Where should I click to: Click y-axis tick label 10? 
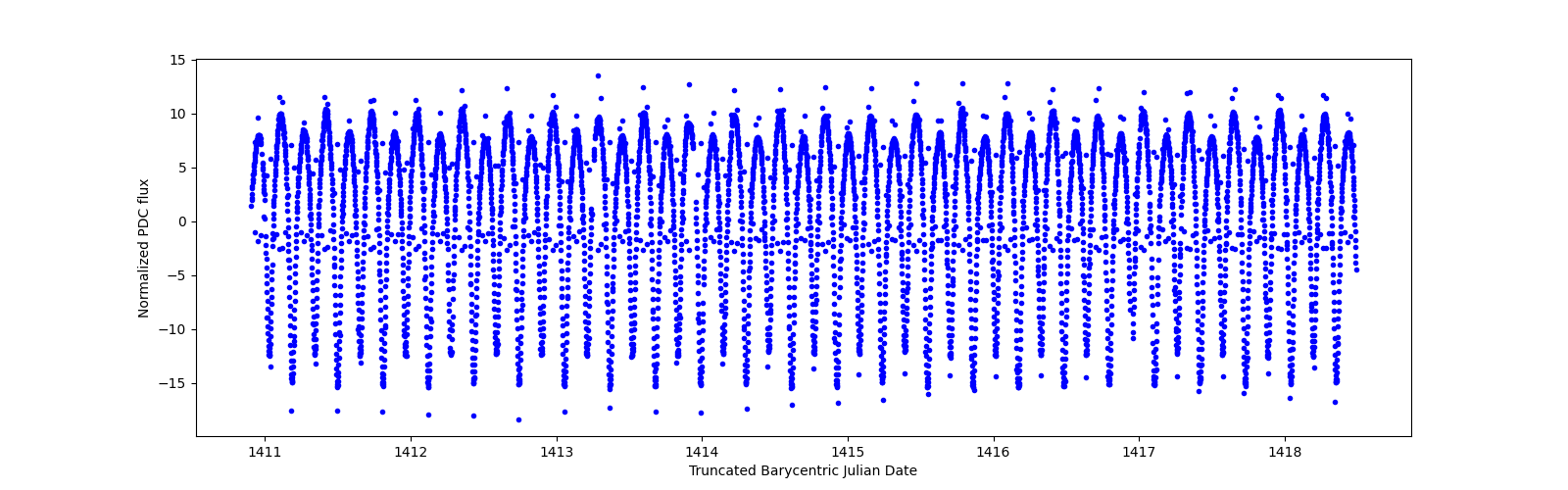pyautogui.click(x=177, y=114)
